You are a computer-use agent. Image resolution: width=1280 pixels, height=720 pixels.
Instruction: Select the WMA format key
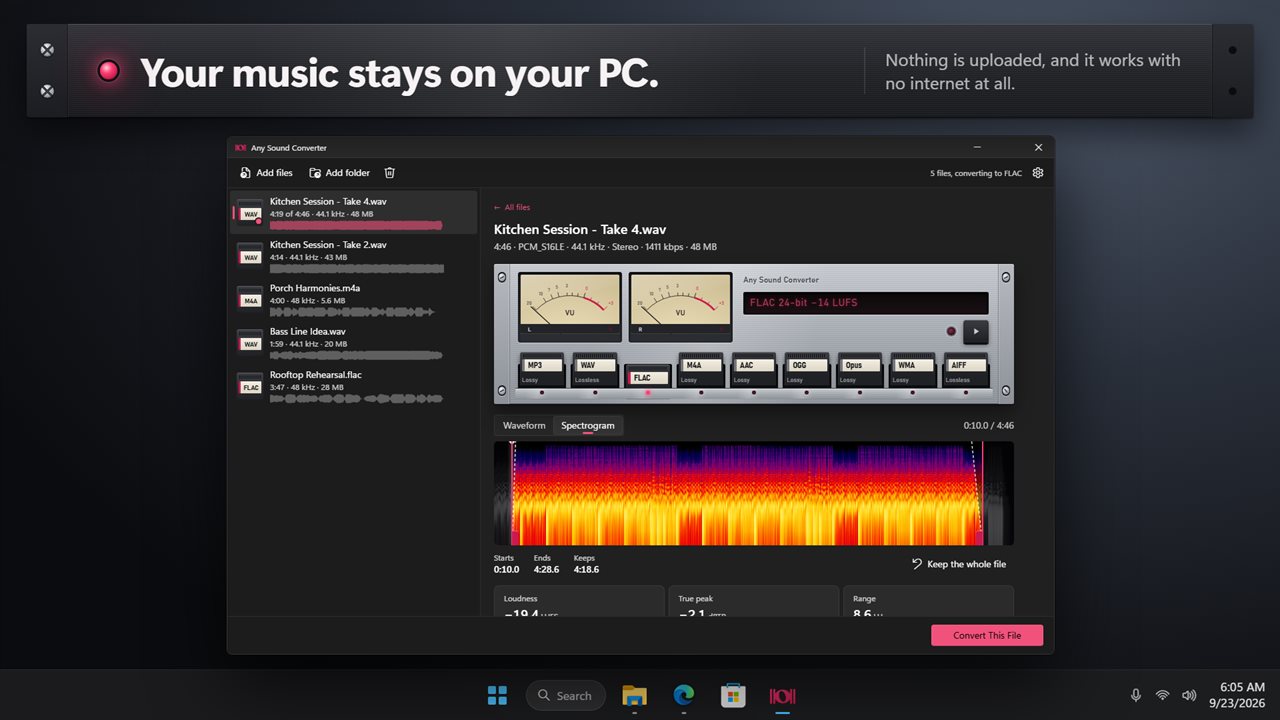click(x=913, y=370)
